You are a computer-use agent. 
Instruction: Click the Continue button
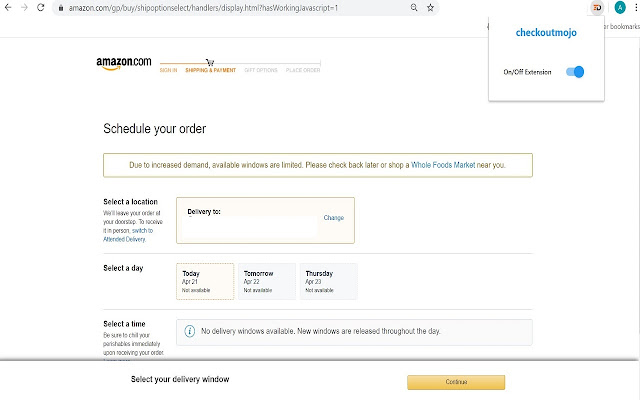coord(456,382)
